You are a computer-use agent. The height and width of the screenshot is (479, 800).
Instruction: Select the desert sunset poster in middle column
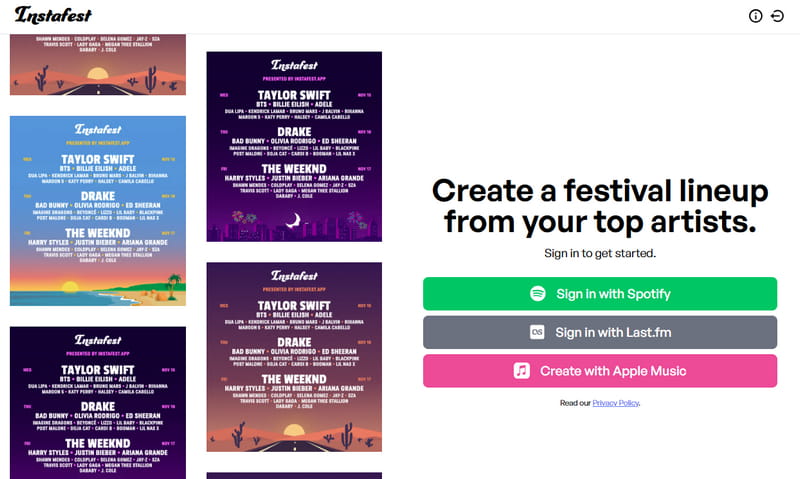point(294,357)
